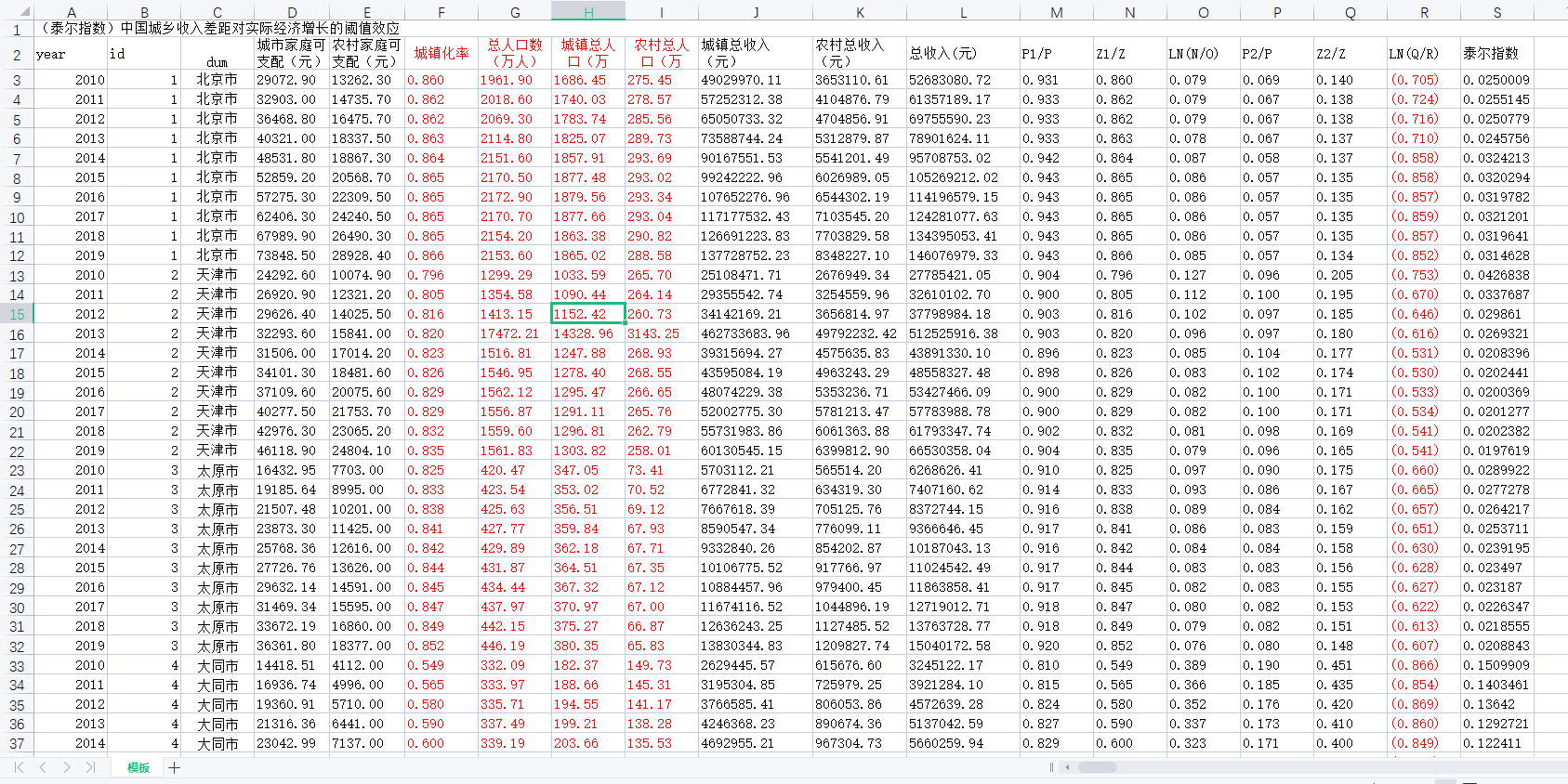Click cell with value 13262.30
The image size is (1568, 784).
(x=366, y=80)
